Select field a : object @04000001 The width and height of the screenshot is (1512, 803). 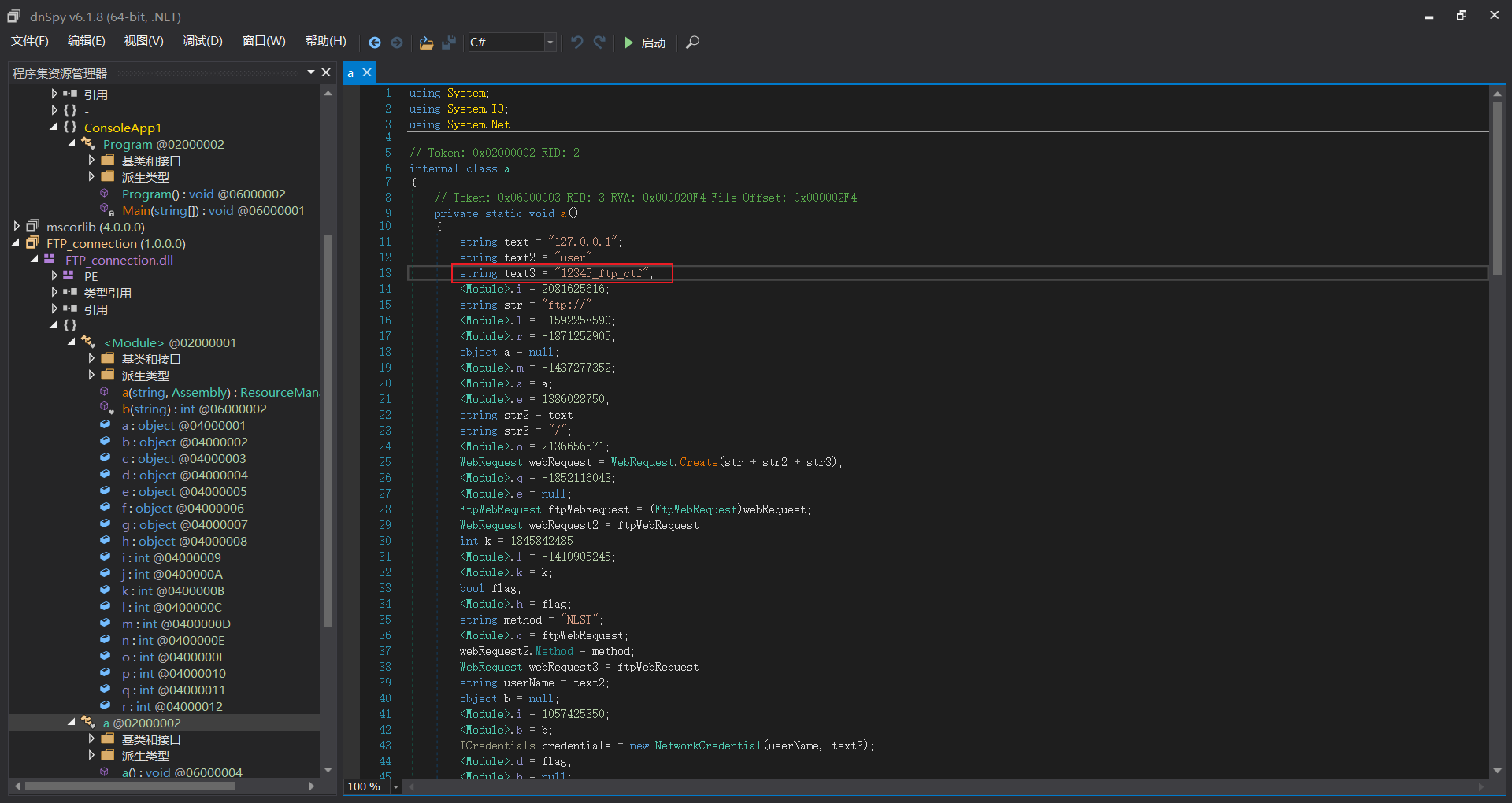pyautogui.click(x=183, y=425)
